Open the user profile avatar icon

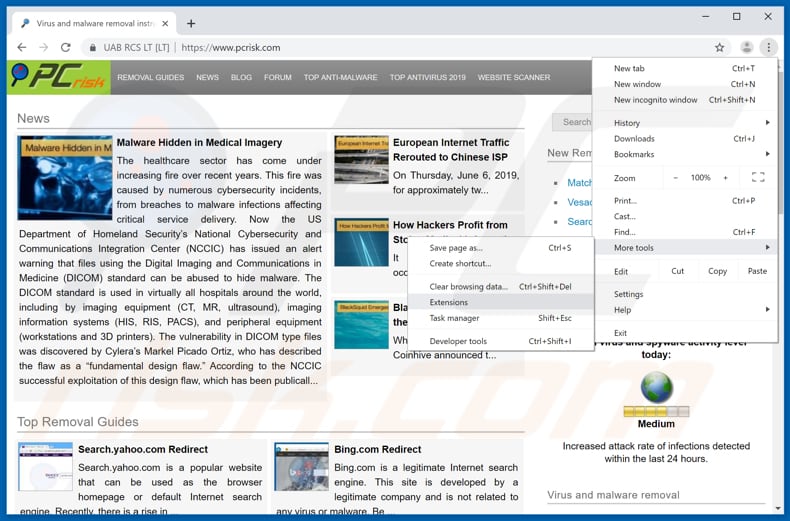[746, 47]
